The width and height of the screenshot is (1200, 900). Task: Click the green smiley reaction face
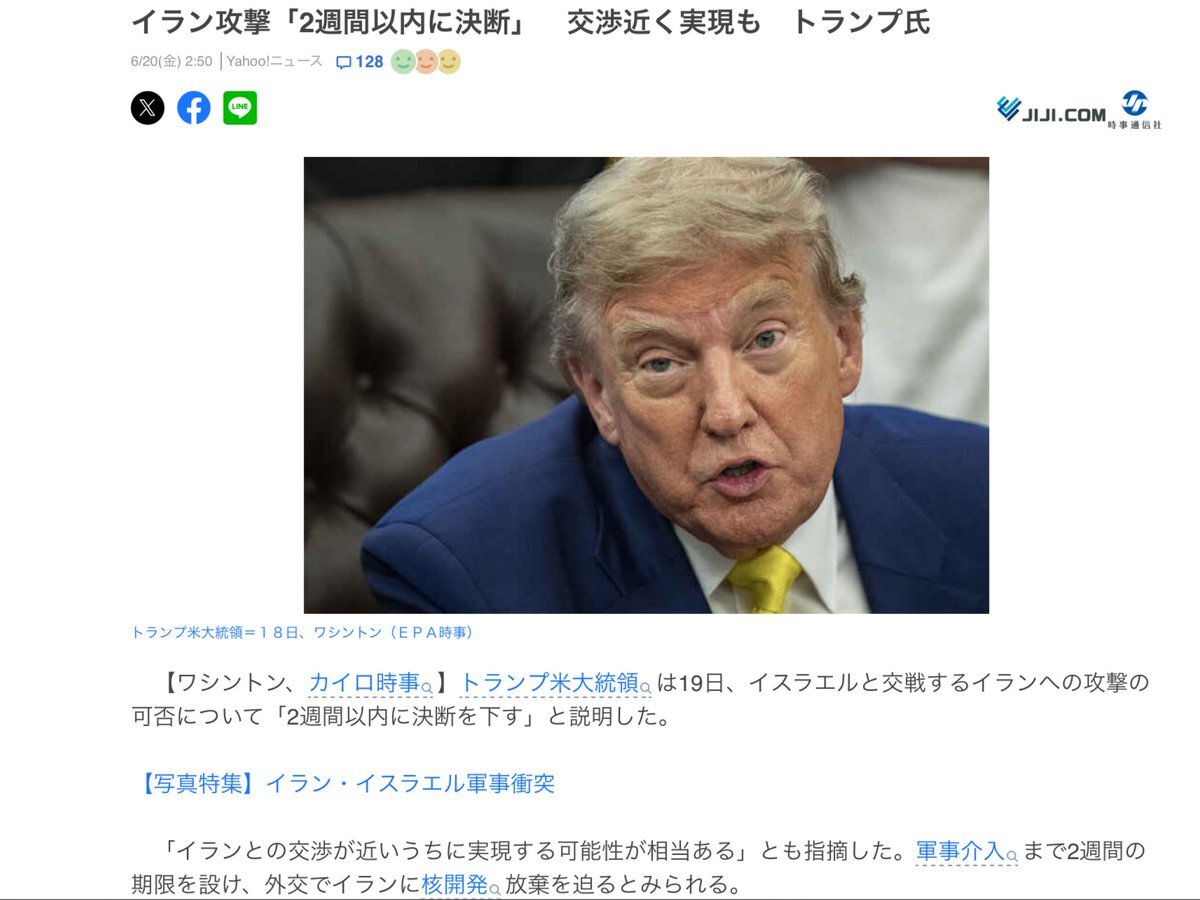click(403, 62)
